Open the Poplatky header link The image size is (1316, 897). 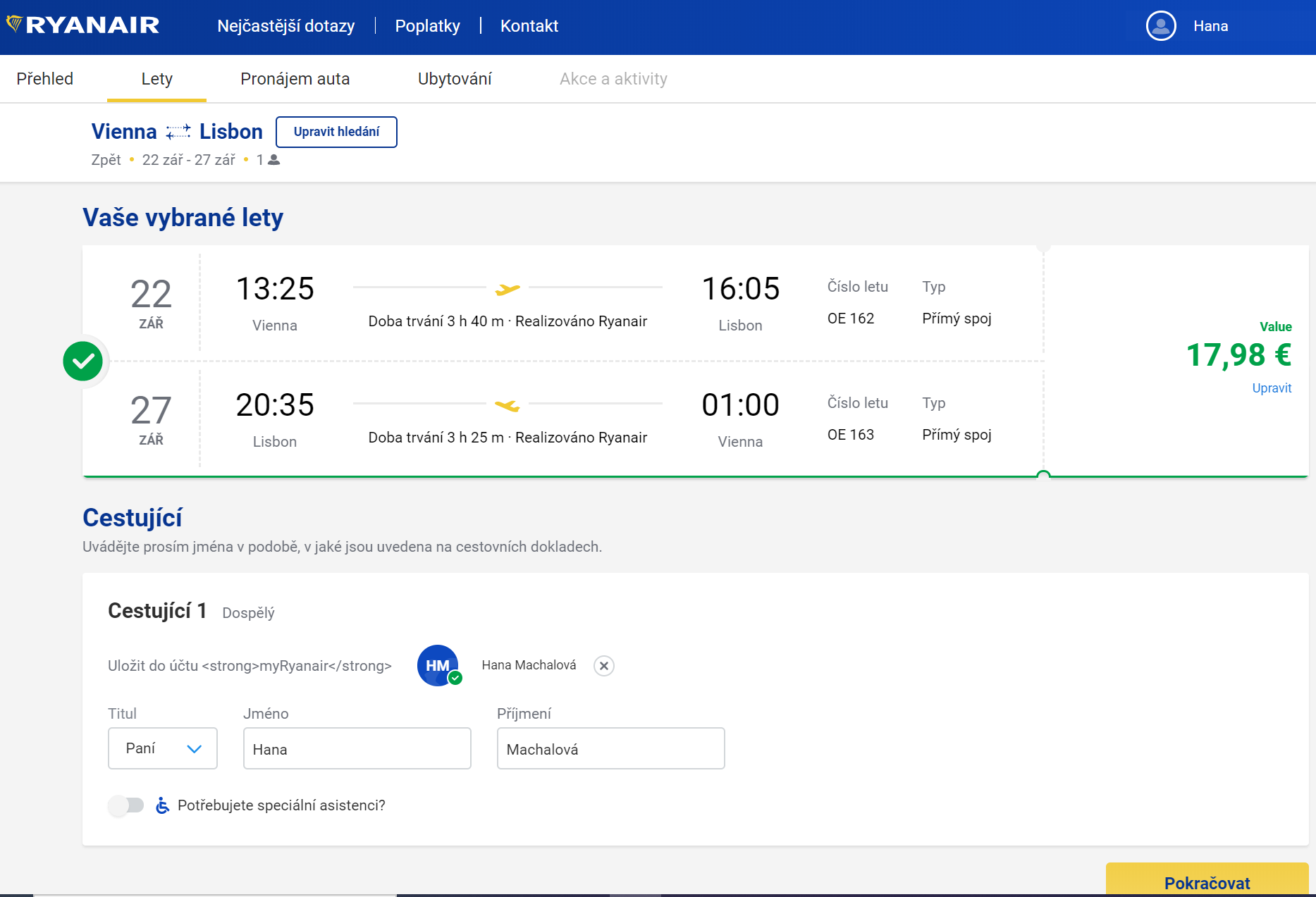tap(428, 26)
